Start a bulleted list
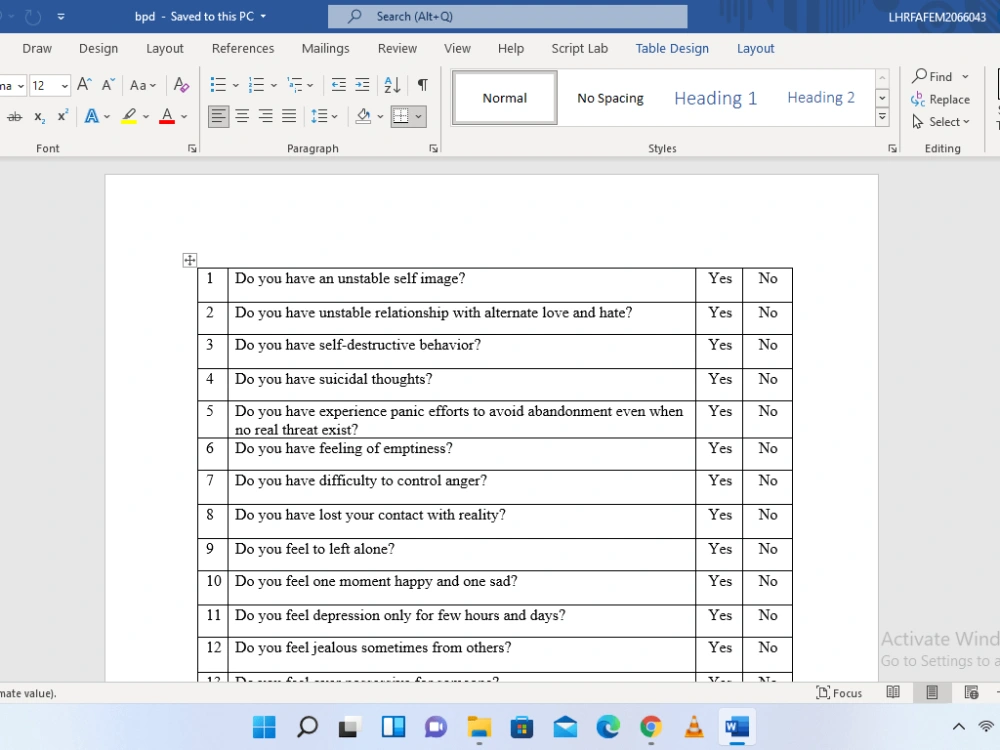The height and width of the screenshot is (750, 1000). pyautogui.click(x=218, y=85)
